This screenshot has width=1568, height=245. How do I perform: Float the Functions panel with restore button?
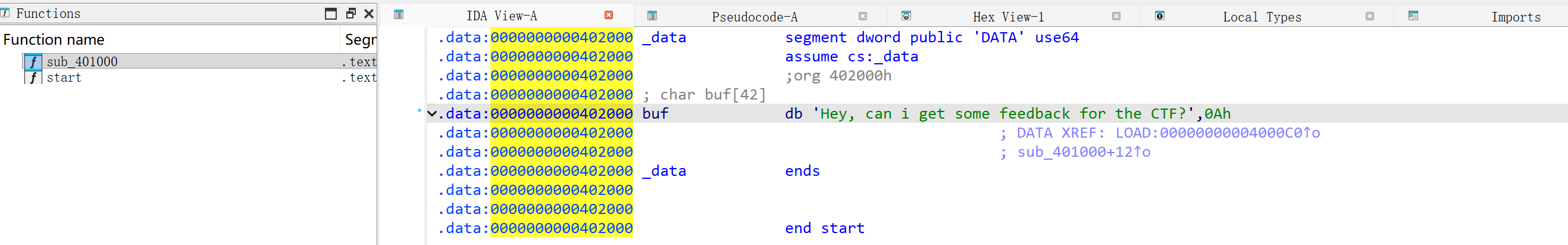point(350,13)
